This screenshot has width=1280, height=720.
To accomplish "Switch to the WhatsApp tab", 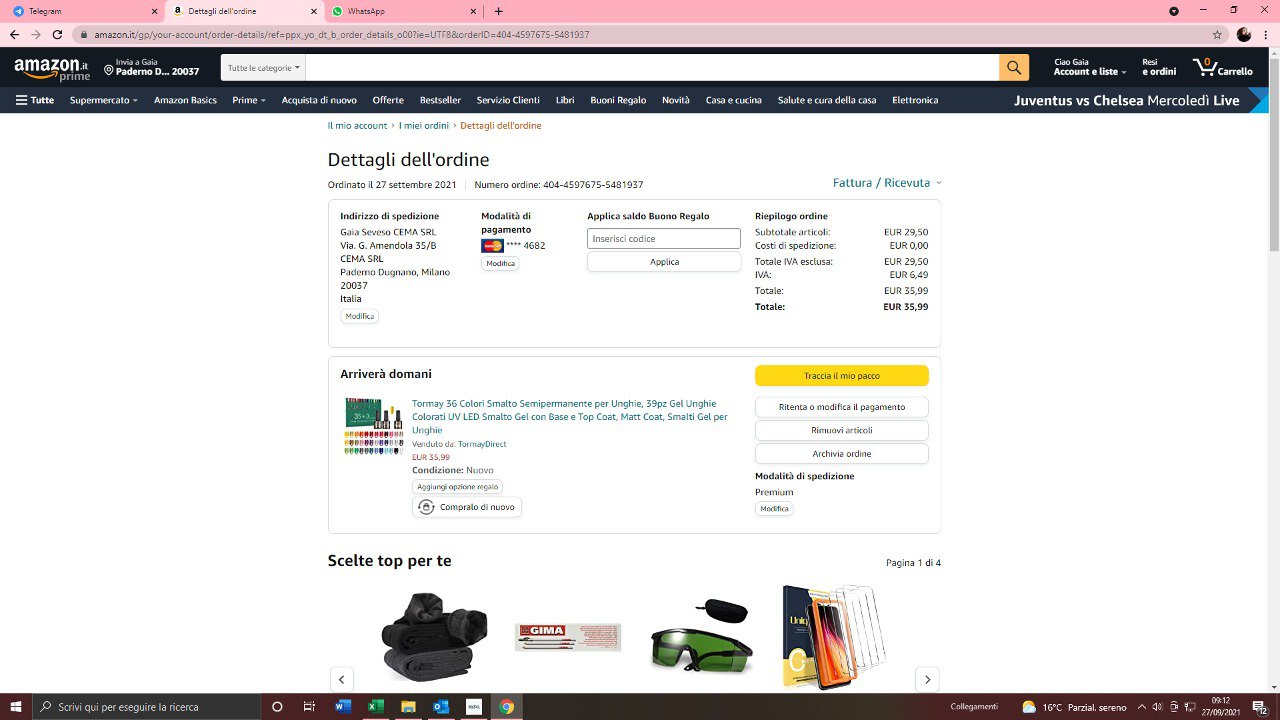I will (x=404, y=11).
